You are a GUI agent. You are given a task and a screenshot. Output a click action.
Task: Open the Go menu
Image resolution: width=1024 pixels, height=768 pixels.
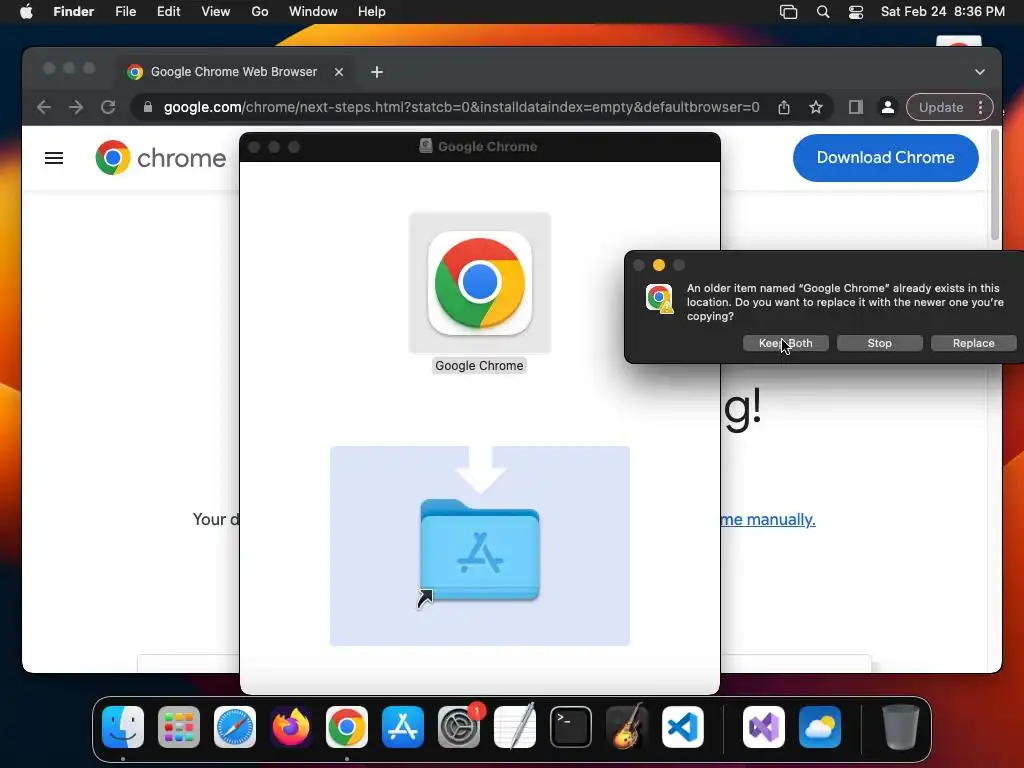click(260, 12)
